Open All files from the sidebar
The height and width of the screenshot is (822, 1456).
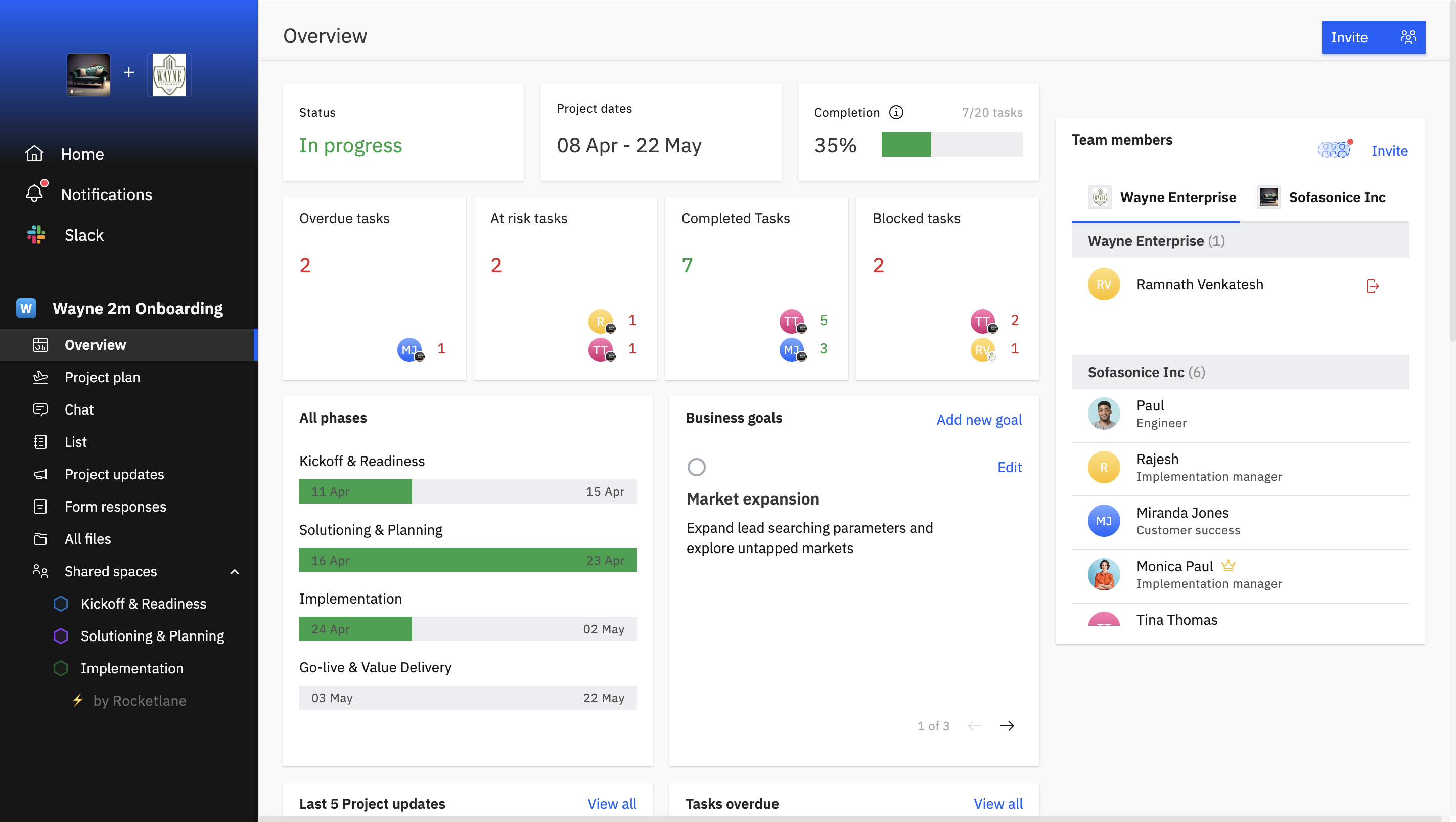click(x=87, y=539)
